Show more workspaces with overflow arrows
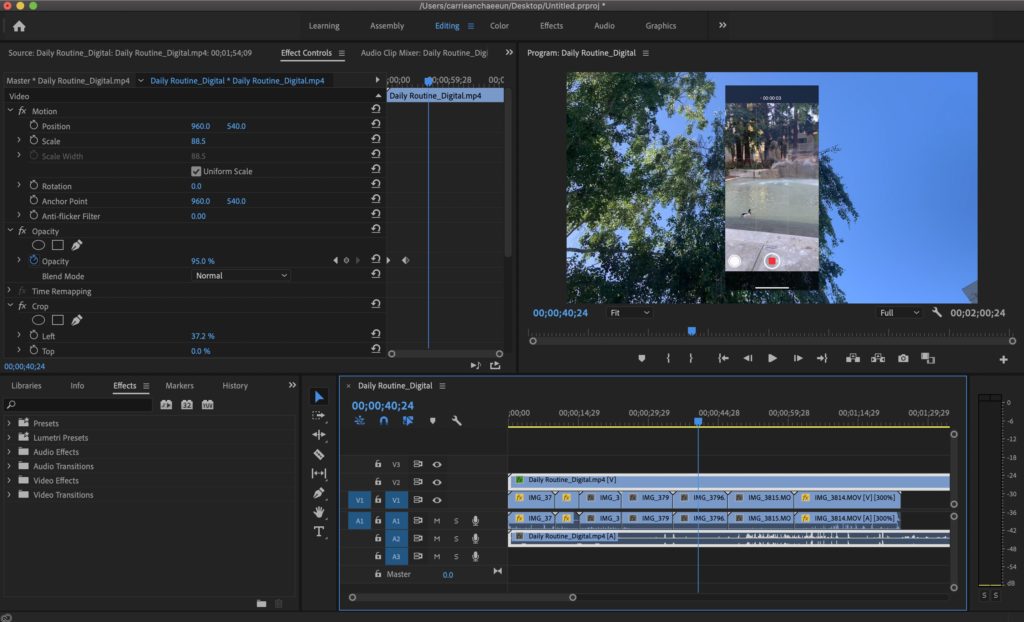Viewport: 1024px width, 622px height. coord(722,25)
